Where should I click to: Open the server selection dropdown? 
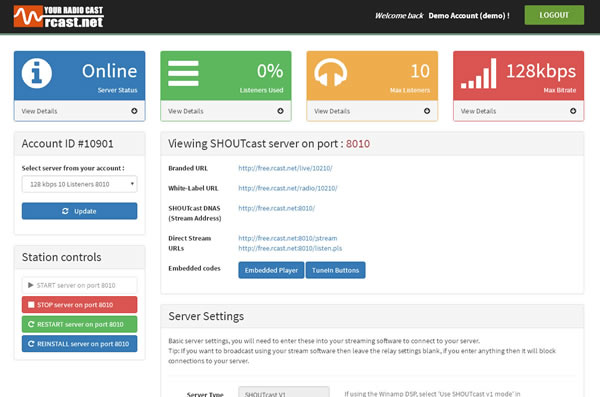coord(80,184)
